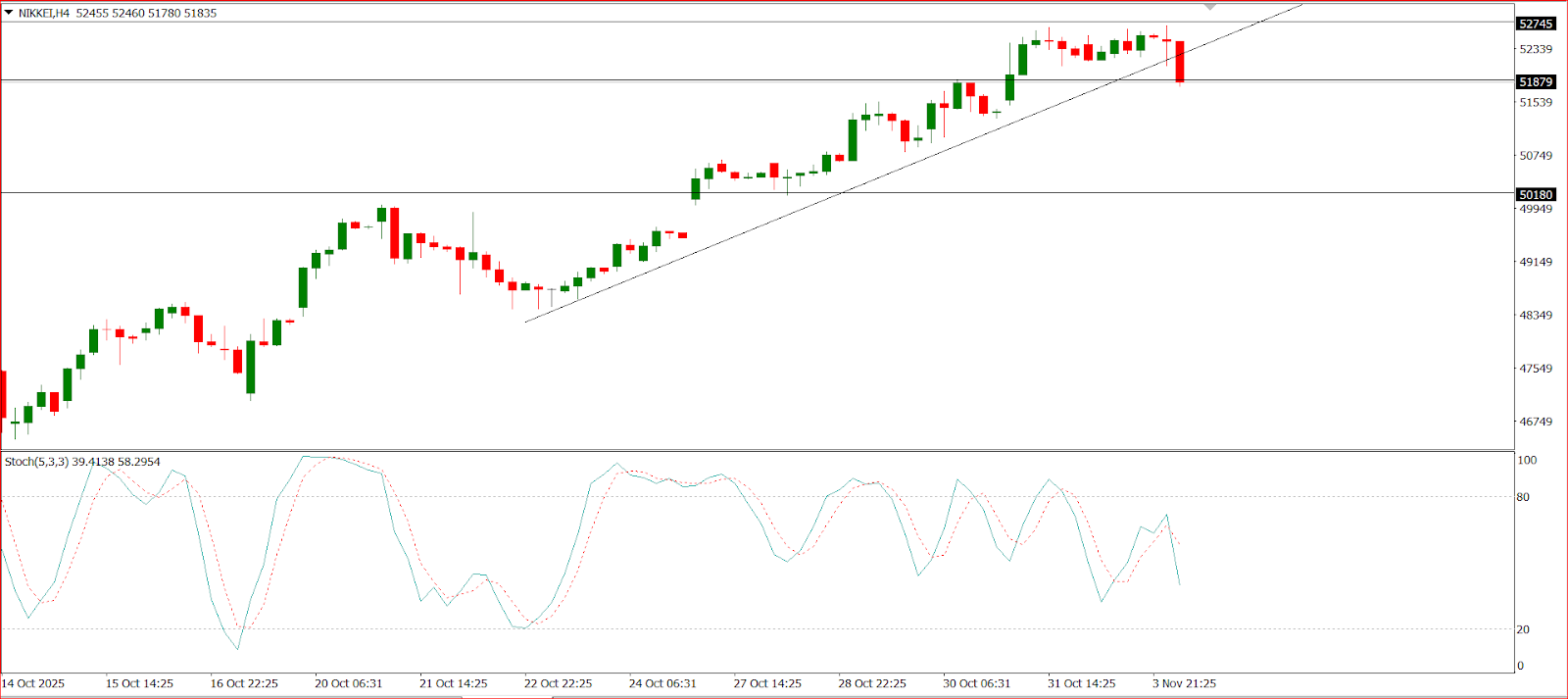Click the 20 Oct 06:31 time label
This screenshot has height=699, width=1568.
pos(348,683)
